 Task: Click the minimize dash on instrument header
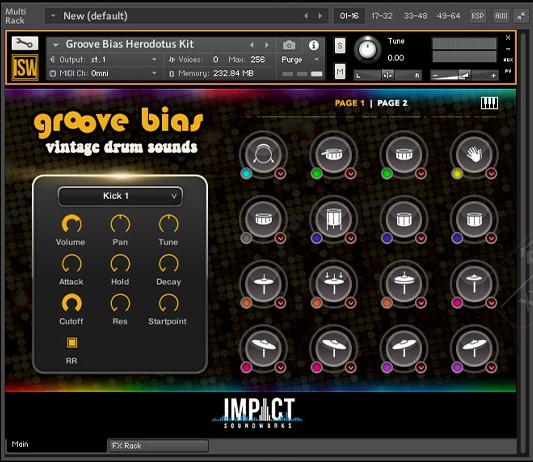tap(508, 49)
